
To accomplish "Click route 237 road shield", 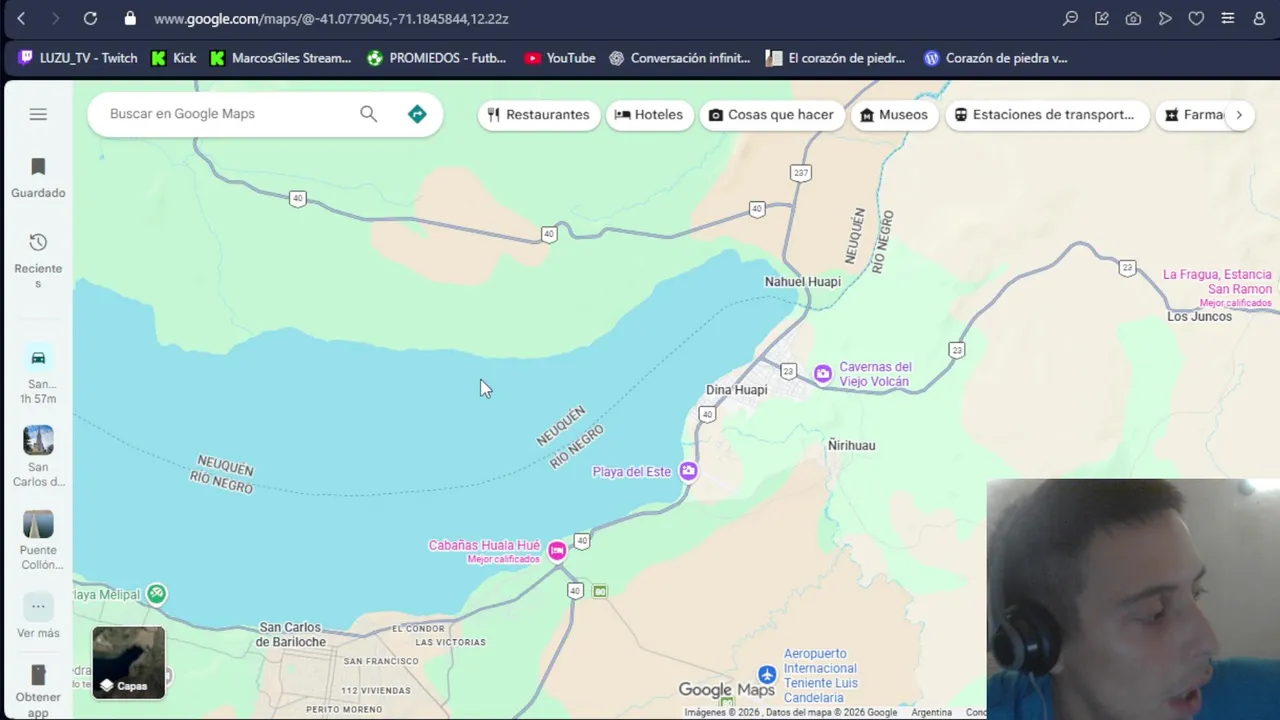I will [800, 173].
